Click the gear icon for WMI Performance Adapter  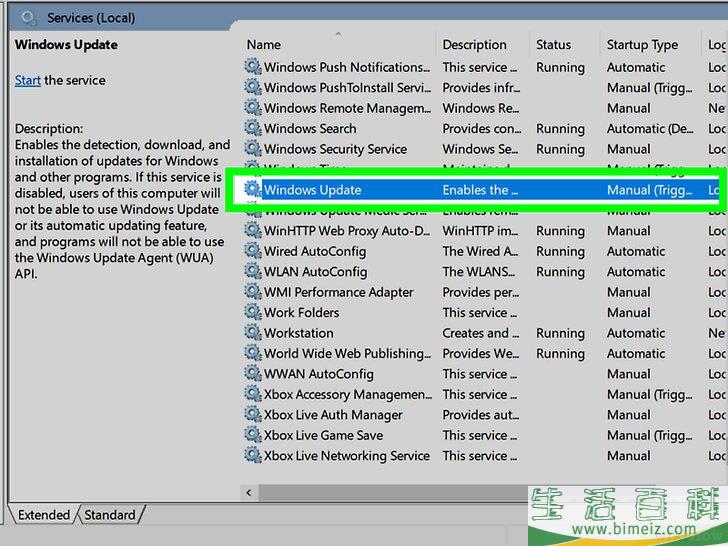[253, 292]
